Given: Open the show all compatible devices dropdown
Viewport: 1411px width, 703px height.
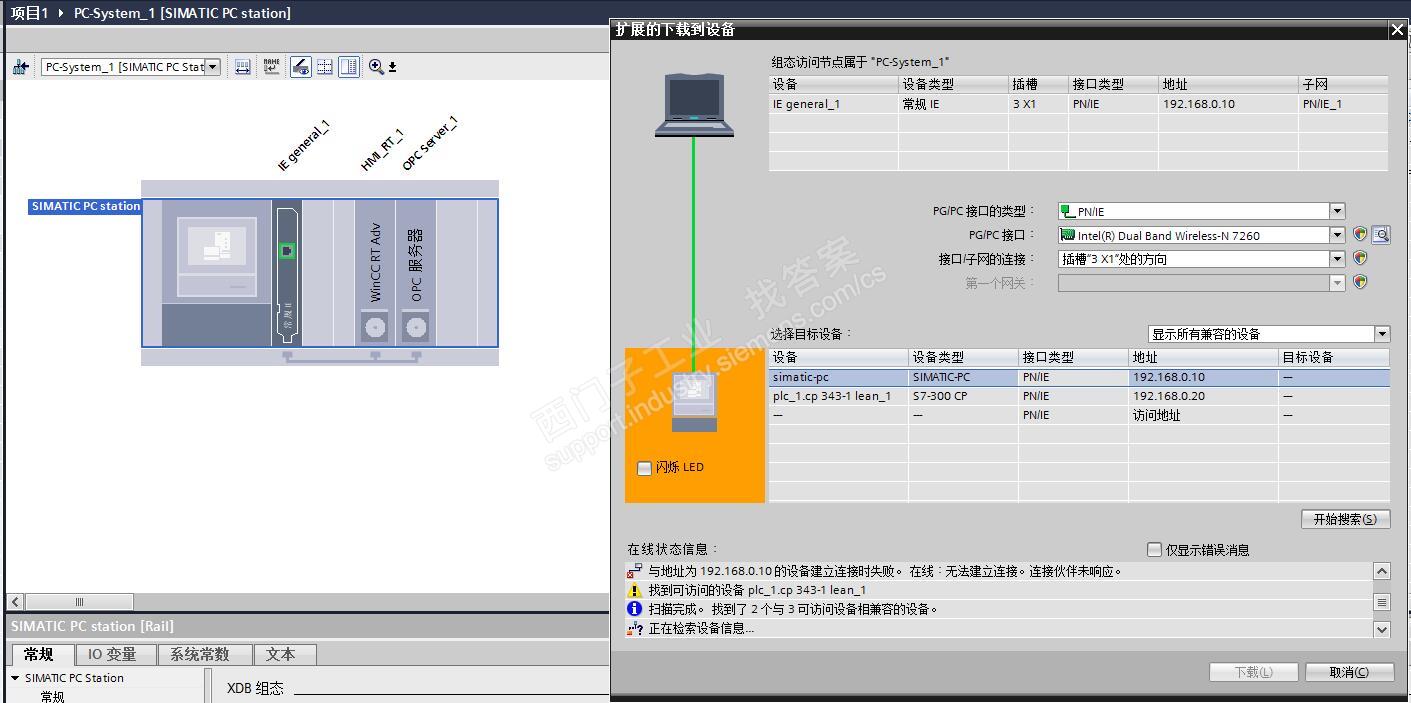Looking at the screenshot, I should [1382, 334].
